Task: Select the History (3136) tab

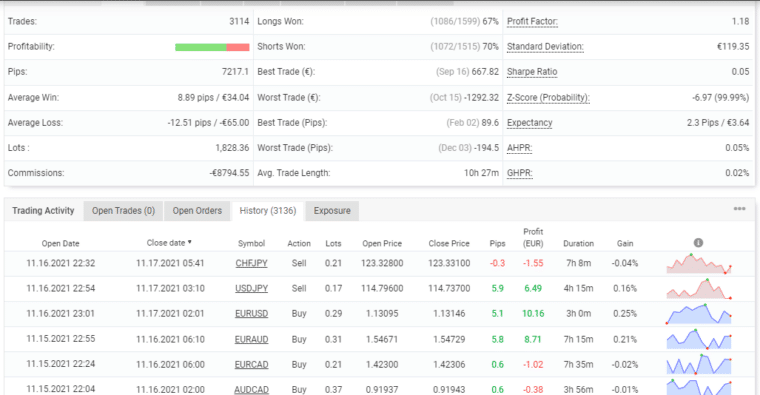Action: coord(268,211)
